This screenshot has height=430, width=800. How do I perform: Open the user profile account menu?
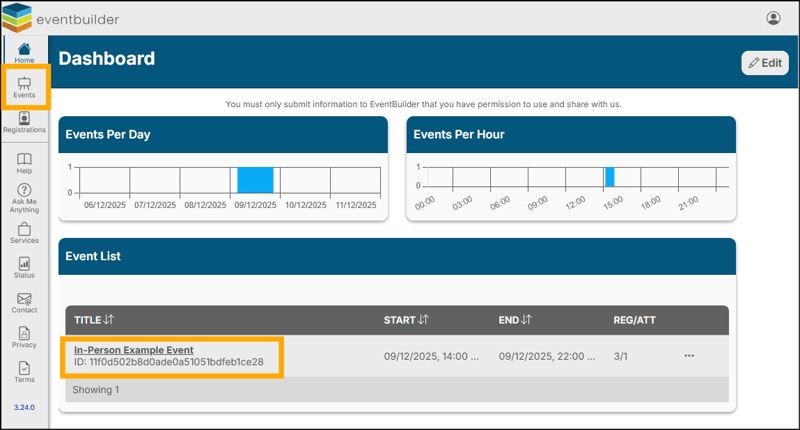click(x=773, y=18)
